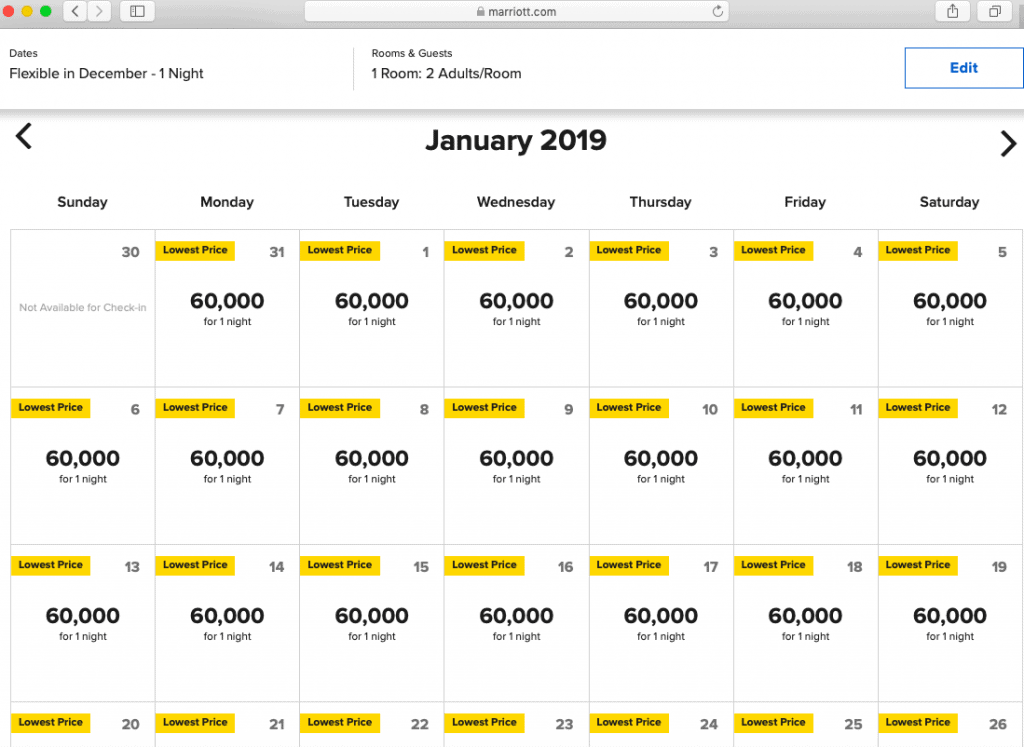1024x747 pixels.
Task: Click the '1 Room: 2 Adults/Room' text
Action: coord(447,73)
